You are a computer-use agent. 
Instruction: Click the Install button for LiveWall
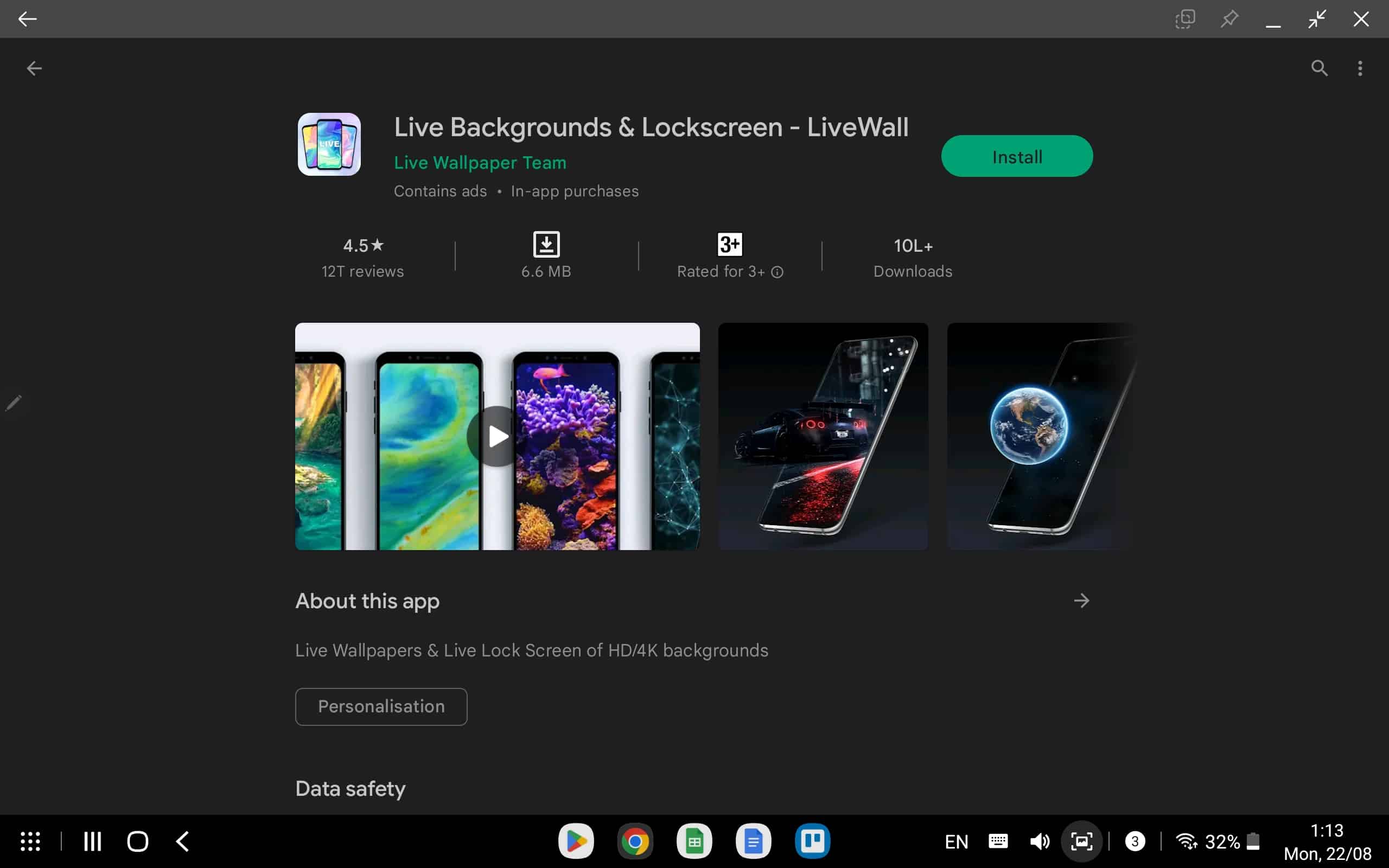[1017, 156]
